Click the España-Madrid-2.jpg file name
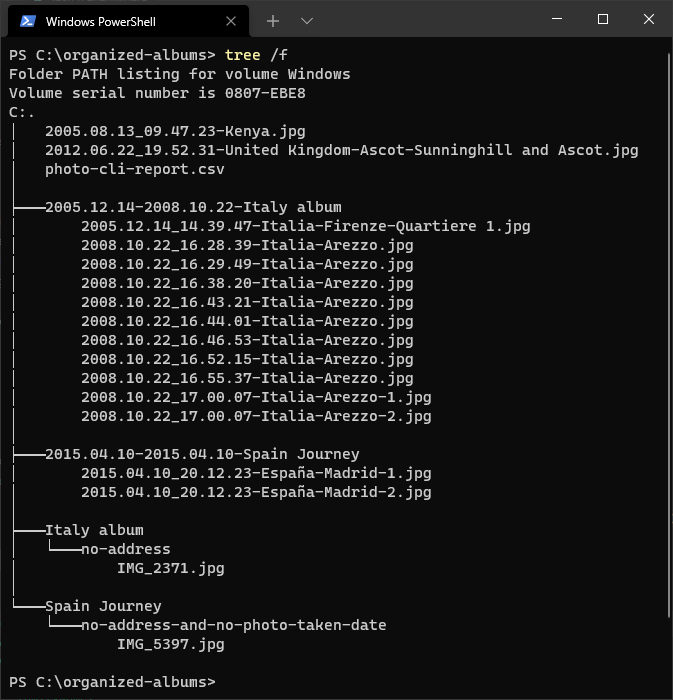The height and width of the screenshot is (700, 673). [x=256, y=492]
